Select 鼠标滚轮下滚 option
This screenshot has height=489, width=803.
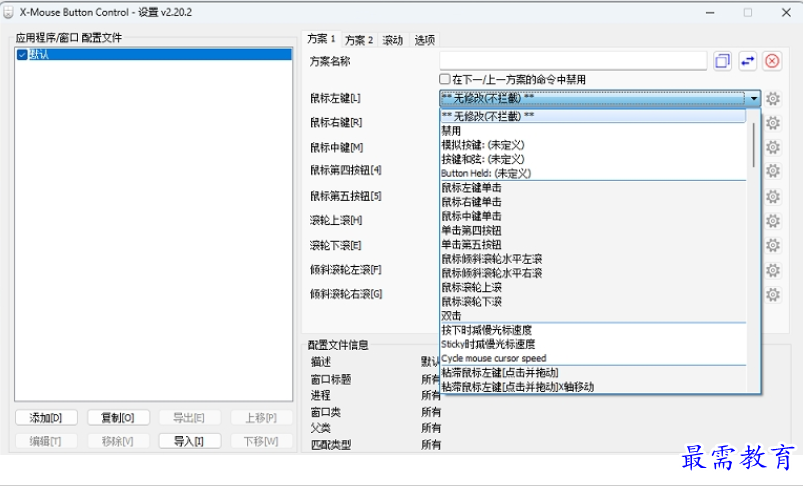tap(593, 302)
